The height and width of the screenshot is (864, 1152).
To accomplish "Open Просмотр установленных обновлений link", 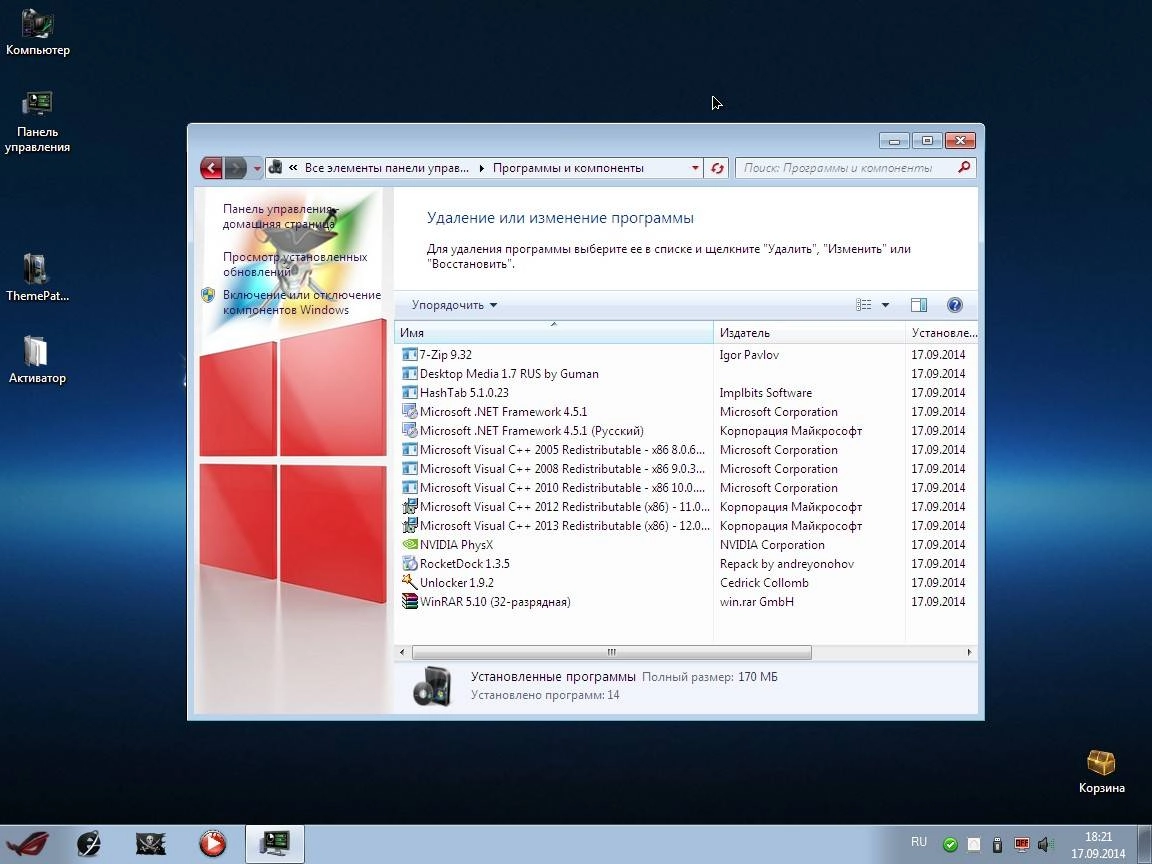I will click(x=295, y=264).
